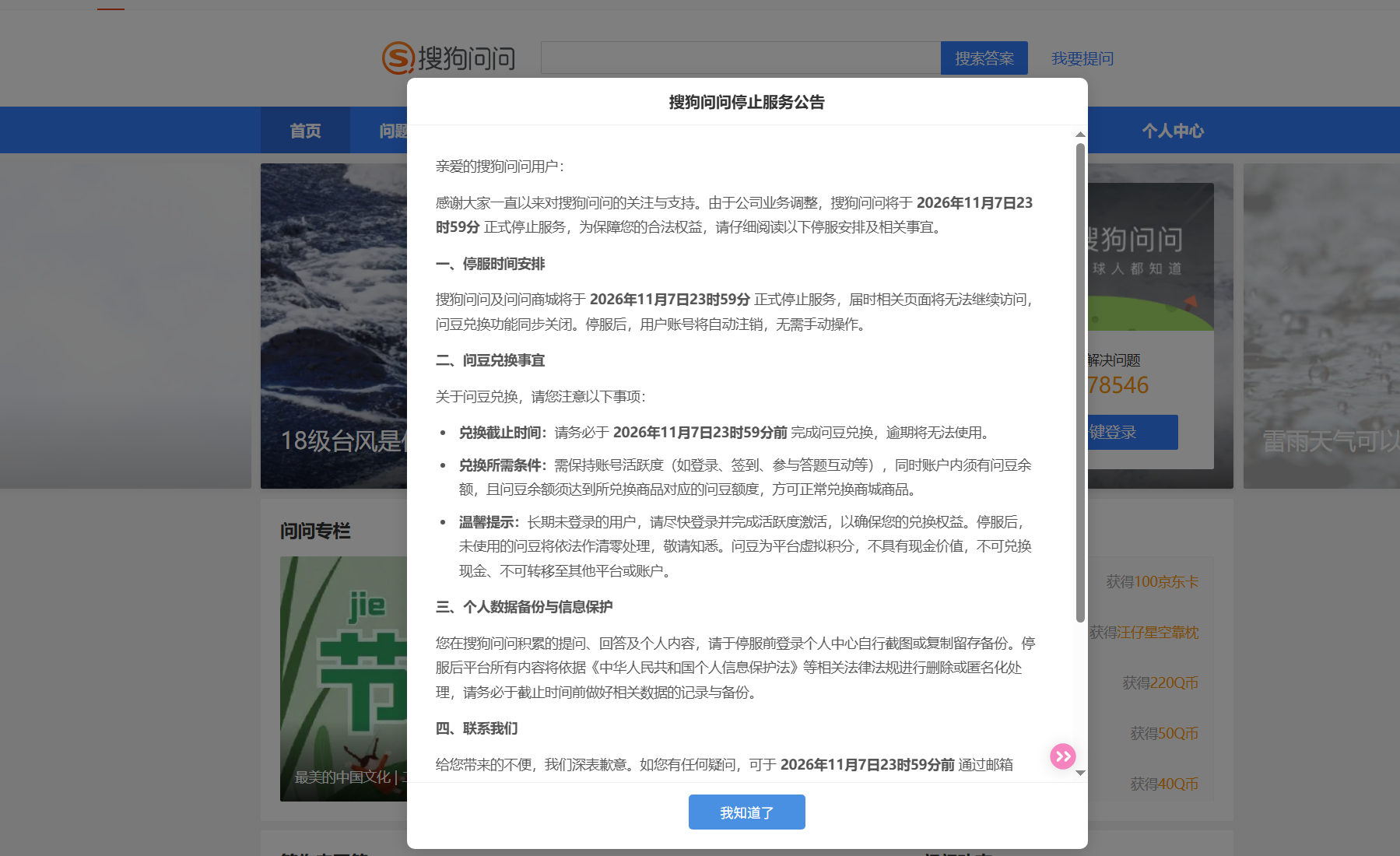Screen dimensions: 1400x856
Task: Click the 获得220Q币 entry
Action: click(1160, 682)
